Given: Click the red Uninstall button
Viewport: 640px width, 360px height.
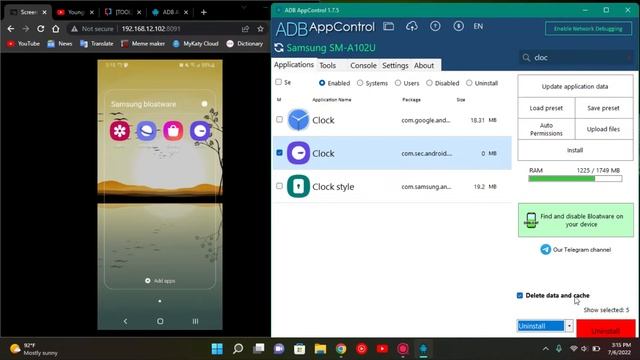Looking at the screenshot, I should (x=606, y=329).
